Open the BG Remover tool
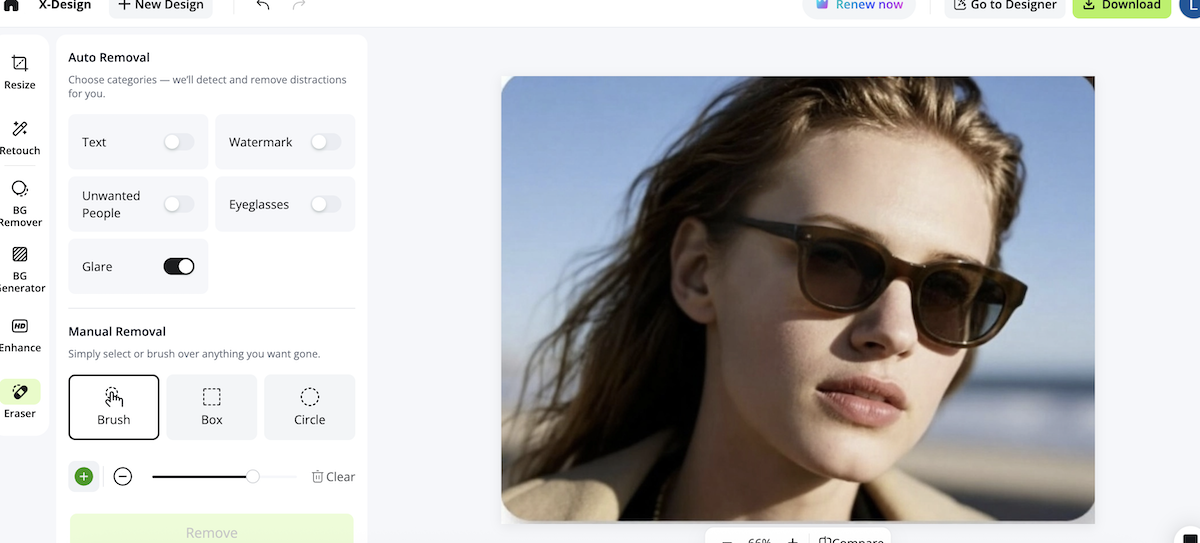 [x=19, y=203]
